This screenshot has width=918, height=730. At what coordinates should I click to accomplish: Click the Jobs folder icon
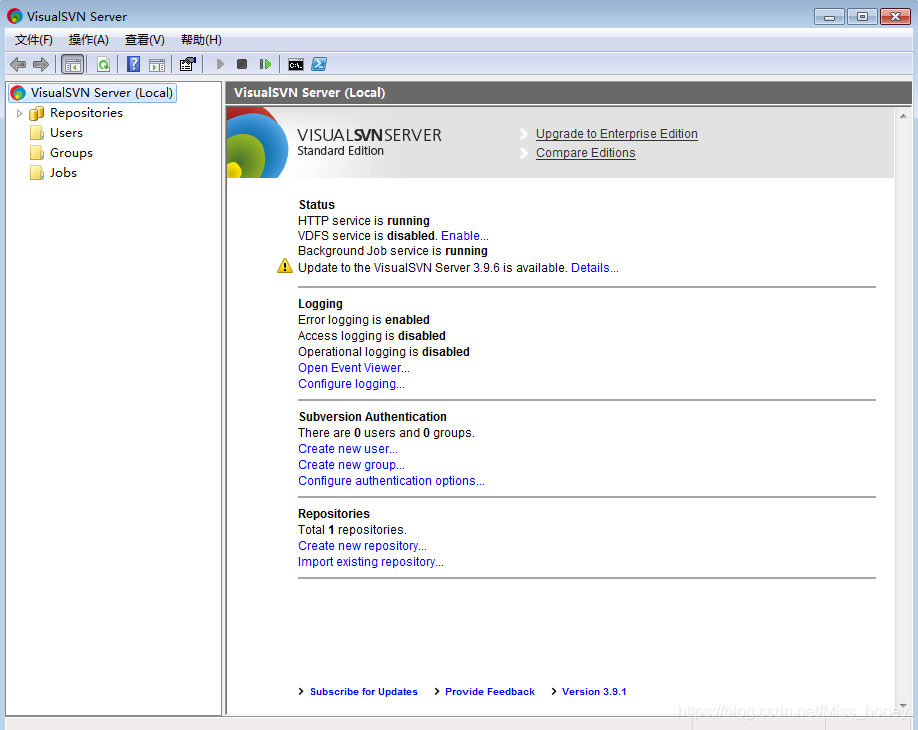[37, 173]
